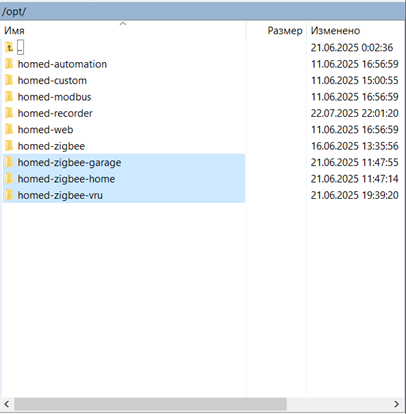Click the homed-automation folder icon
Image resolution: width=406 pixels, height=414 pixels.
(9, 64)
